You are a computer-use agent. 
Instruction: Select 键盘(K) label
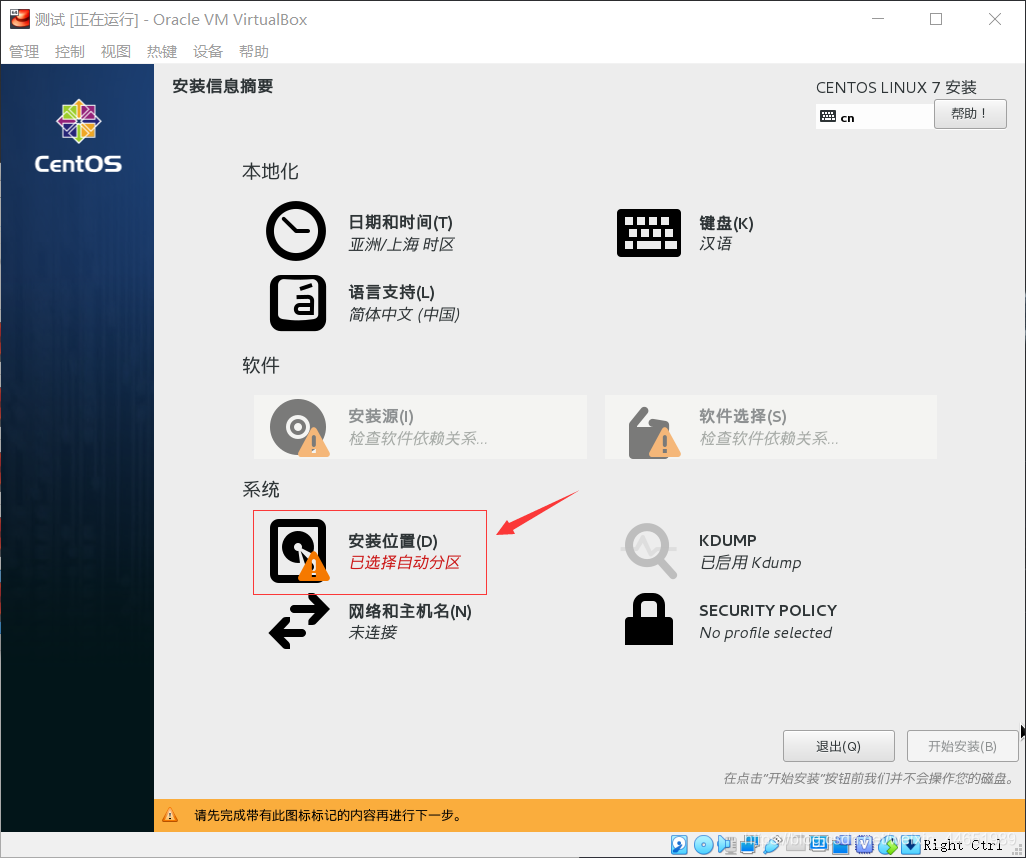point(726,223)
